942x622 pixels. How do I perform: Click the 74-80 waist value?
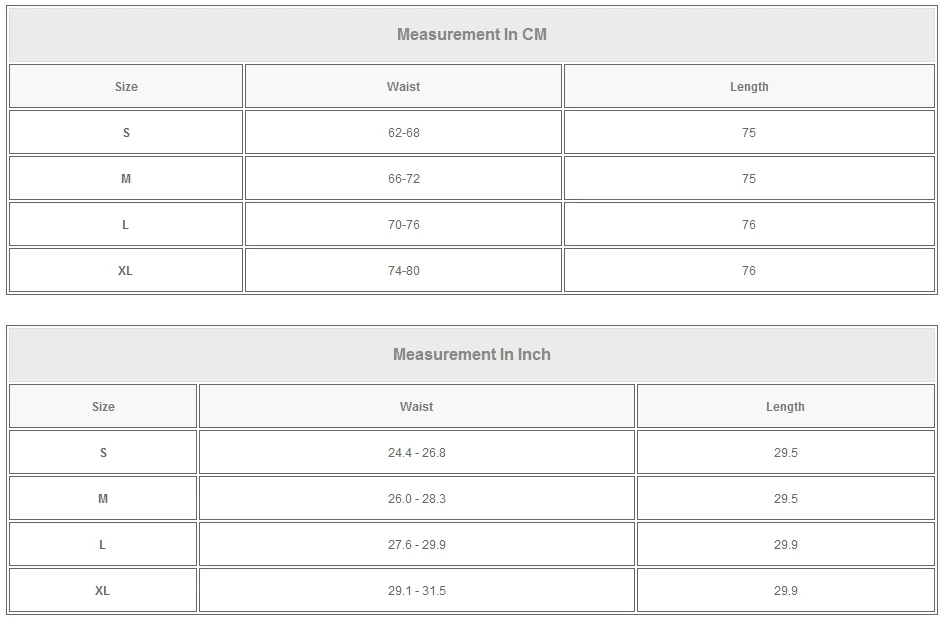pyautogui.click(x=403, y=271)
